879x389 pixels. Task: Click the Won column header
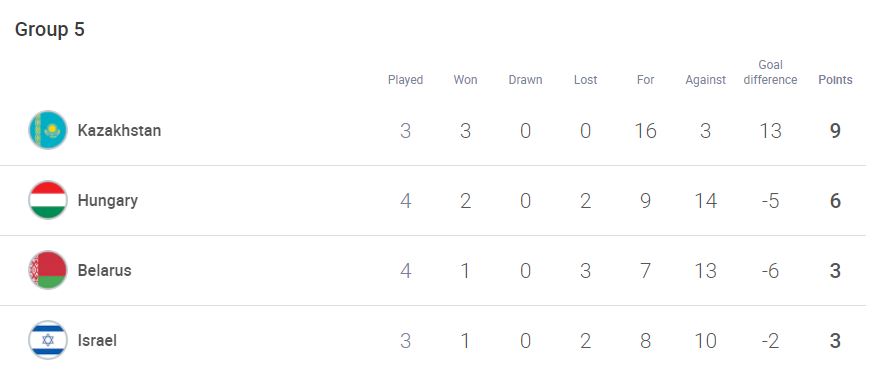click(465, 80)
